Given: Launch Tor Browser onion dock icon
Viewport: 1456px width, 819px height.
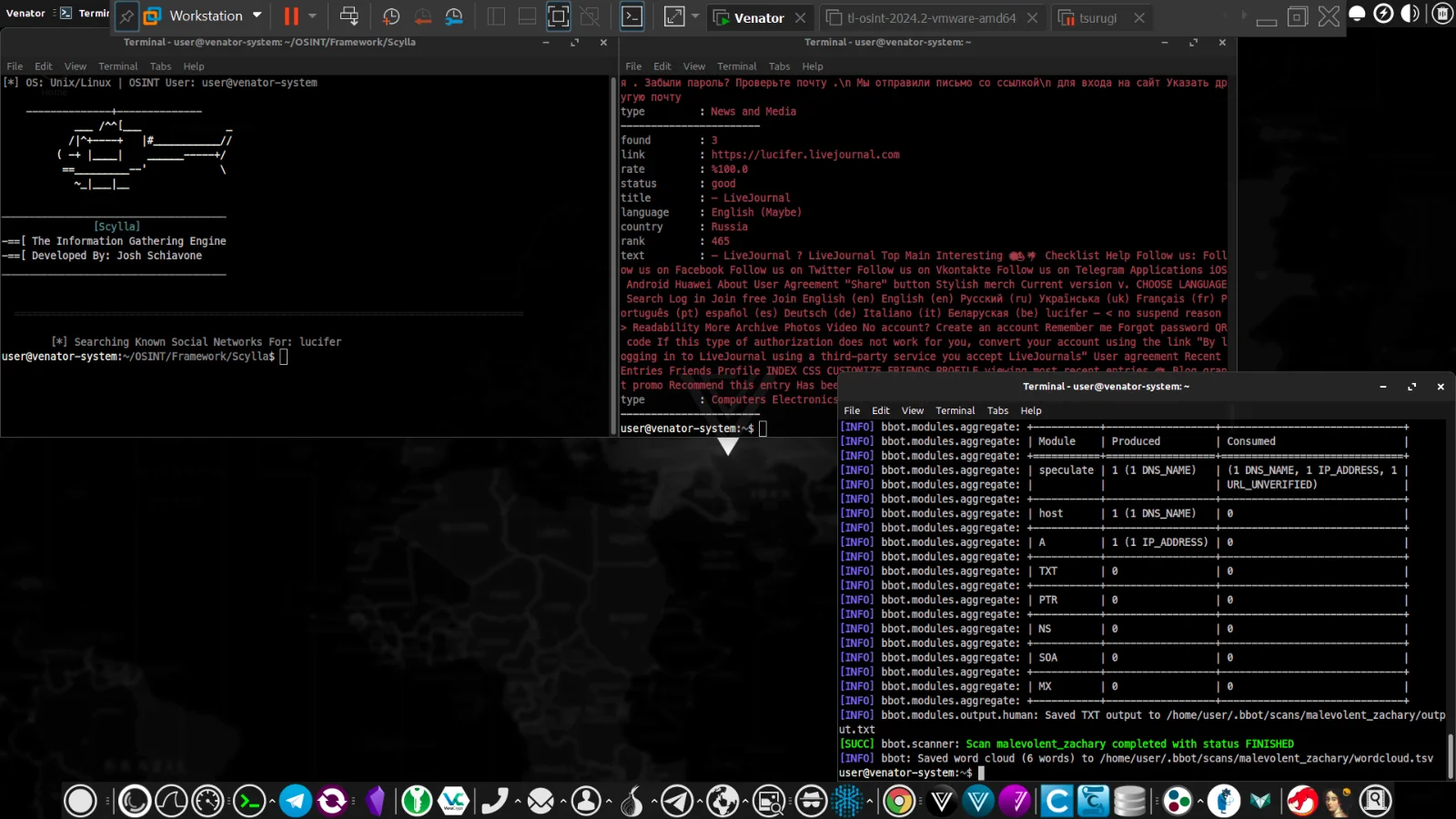Looking at the screenshot, I should click(x=632, y=801).
